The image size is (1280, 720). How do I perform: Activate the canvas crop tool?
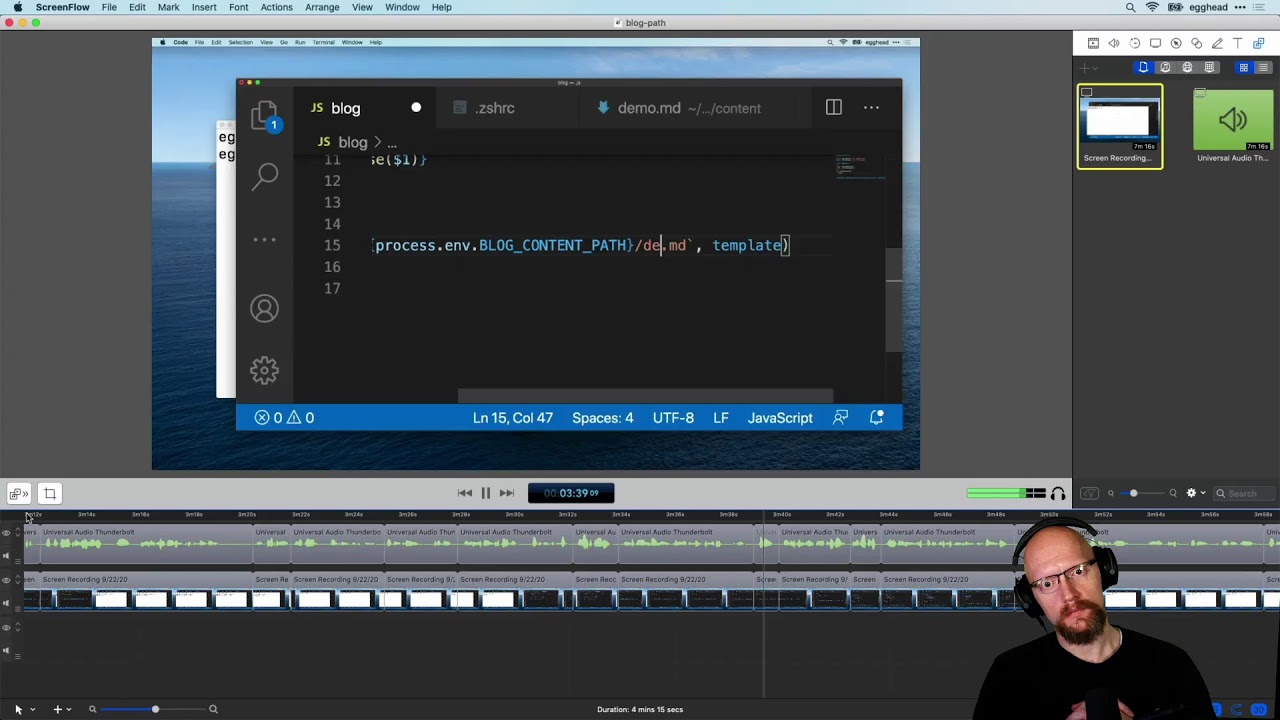click(x=49, y=493)
